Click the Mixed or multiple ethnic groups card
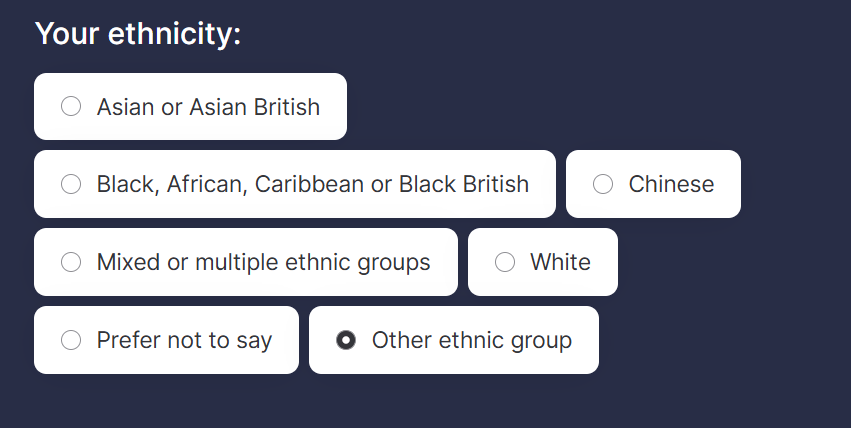Viewport: 851px width, 428px height. click(x=246, y=262)
